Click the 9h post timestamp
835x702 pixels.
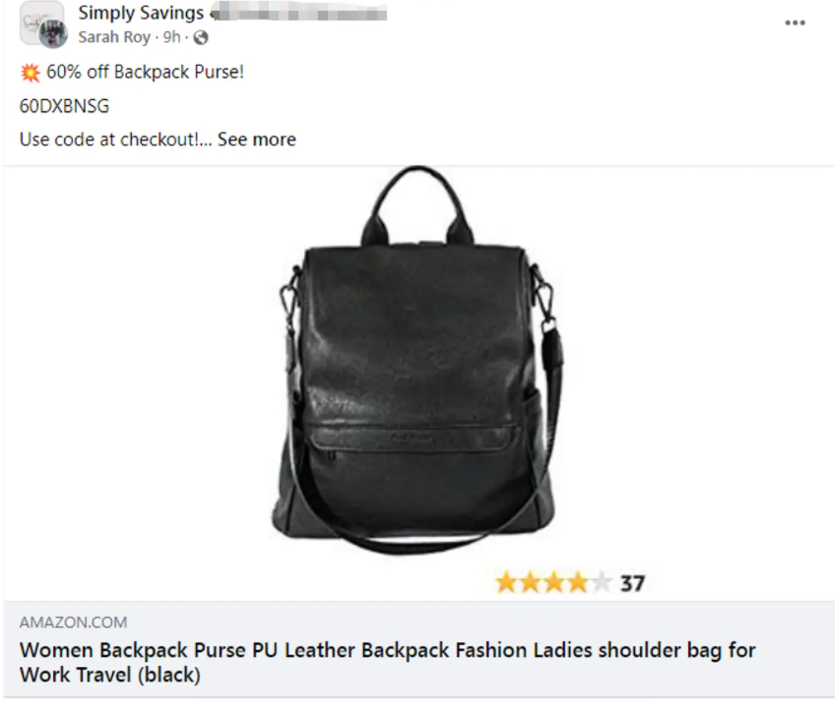[x=171, y=37]
